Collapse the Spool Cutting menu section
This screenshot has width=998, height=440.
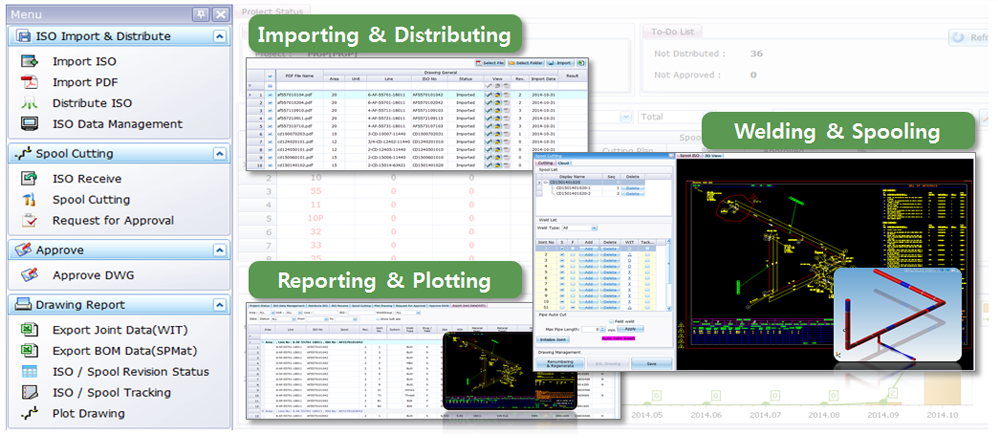(x=219, y=154)
